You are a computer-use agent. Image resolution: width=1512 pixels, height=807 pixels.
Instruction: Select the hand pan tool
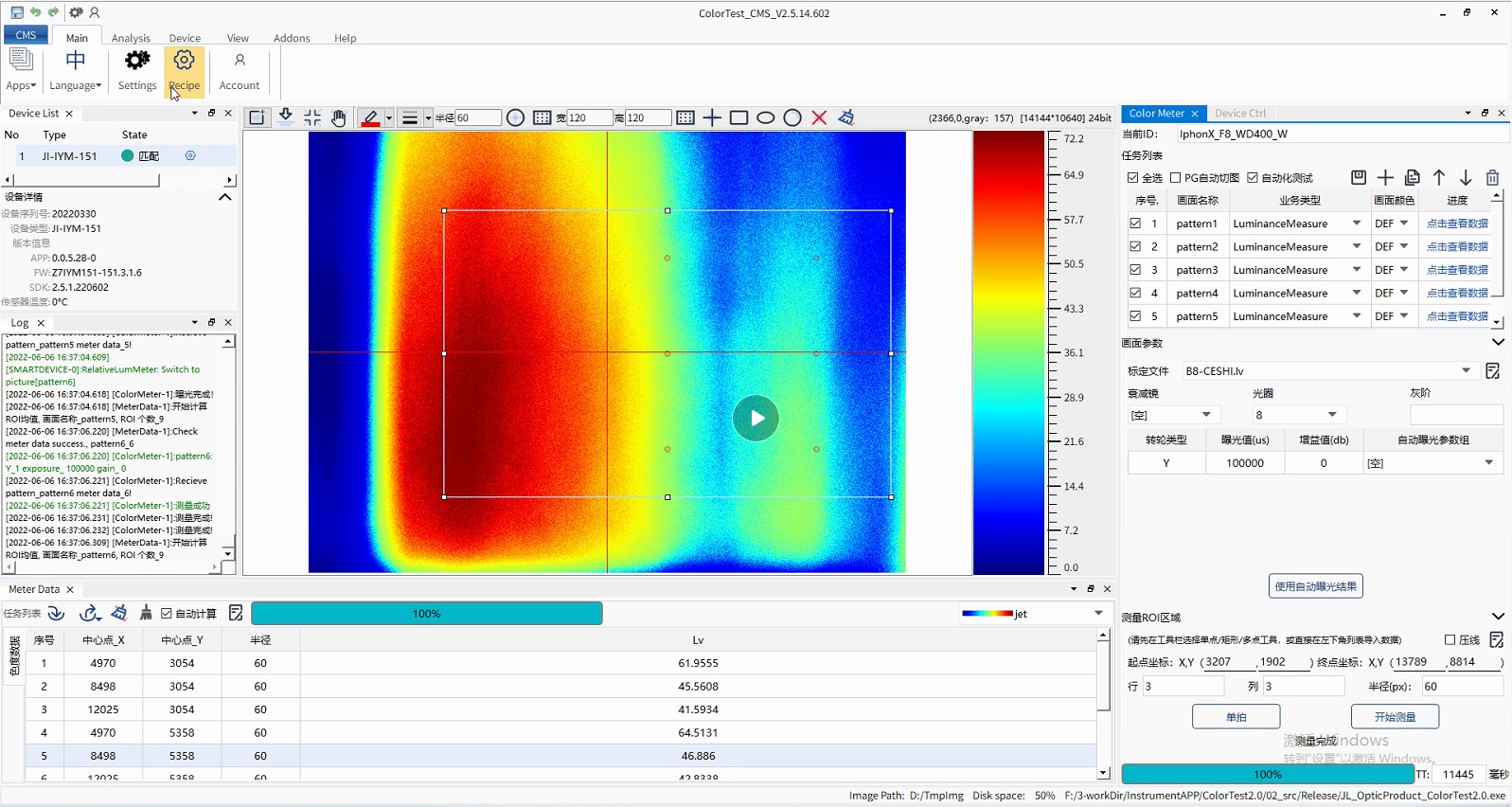339,117
